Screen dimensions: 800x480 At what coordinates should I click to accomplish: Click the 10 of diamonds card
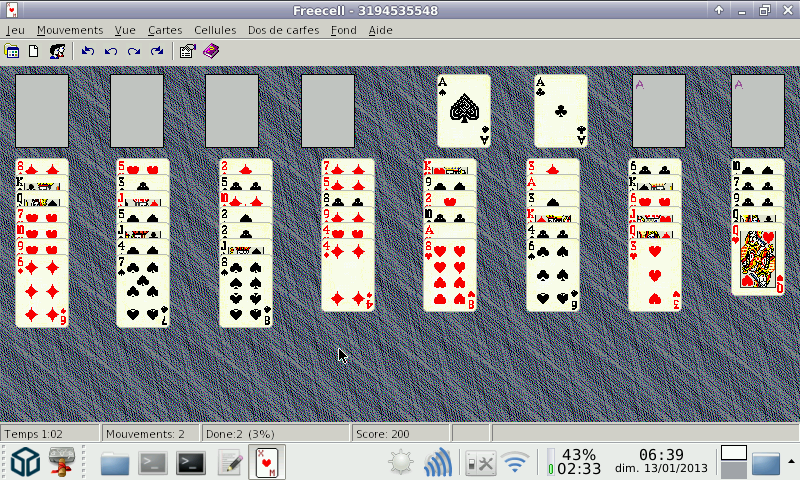[246, 199]
